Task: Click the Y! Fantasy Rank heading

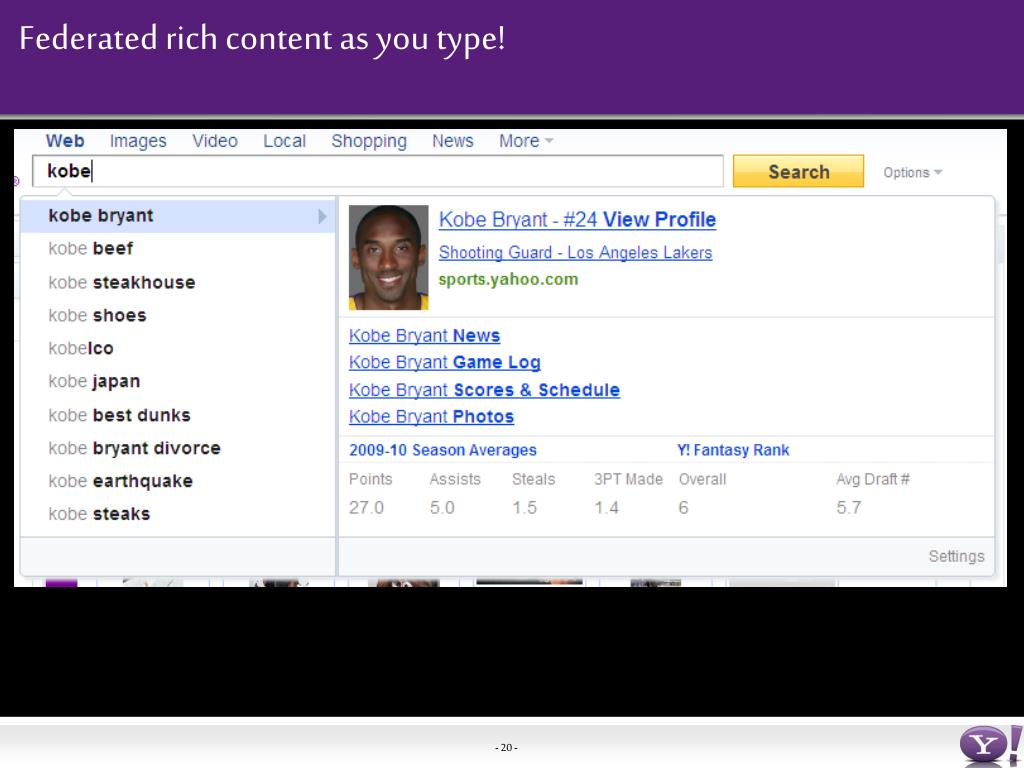Action: coord(733,450)
